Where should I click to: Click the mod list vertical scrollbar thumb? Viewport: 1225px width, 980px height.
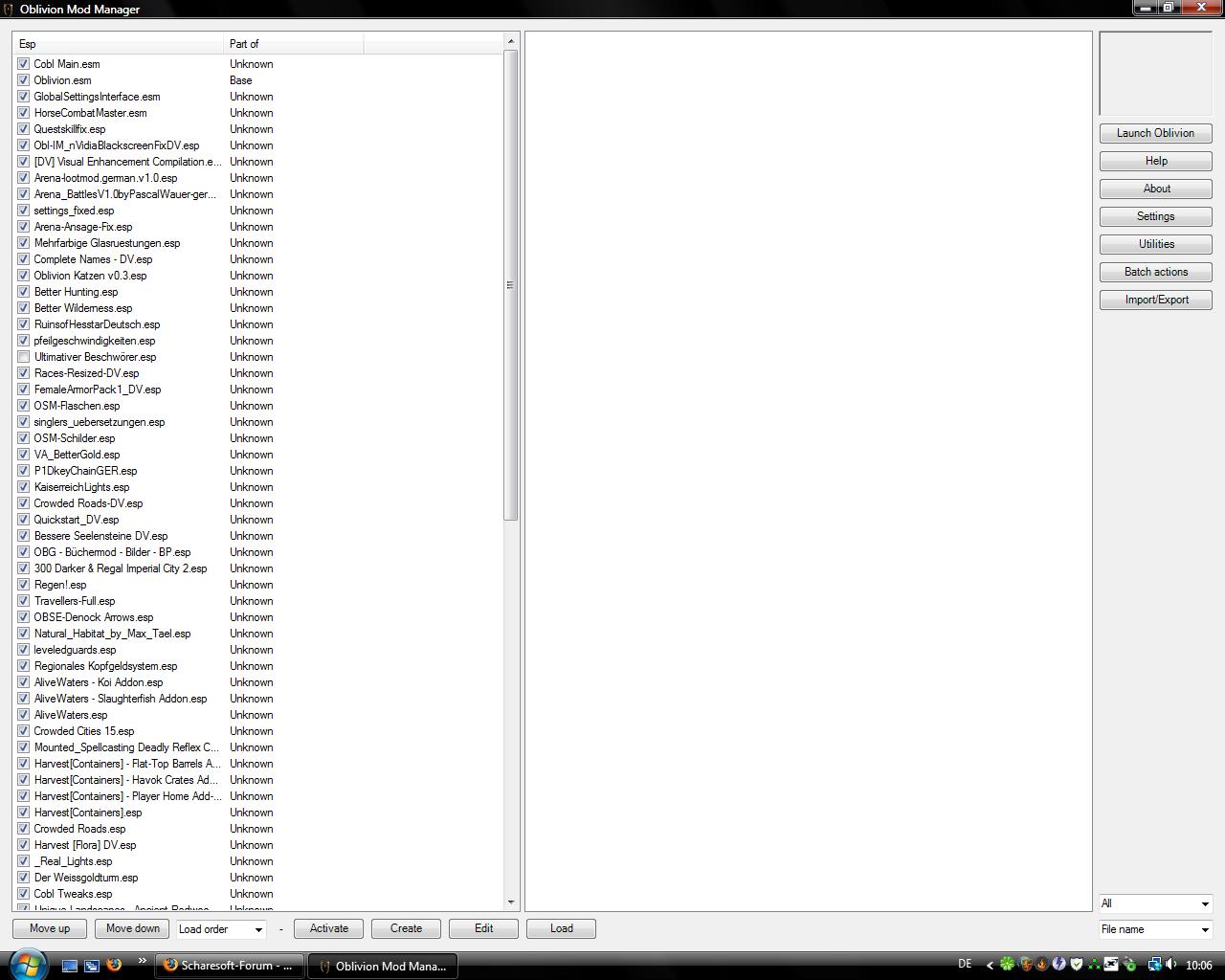(x=510, y=285)
